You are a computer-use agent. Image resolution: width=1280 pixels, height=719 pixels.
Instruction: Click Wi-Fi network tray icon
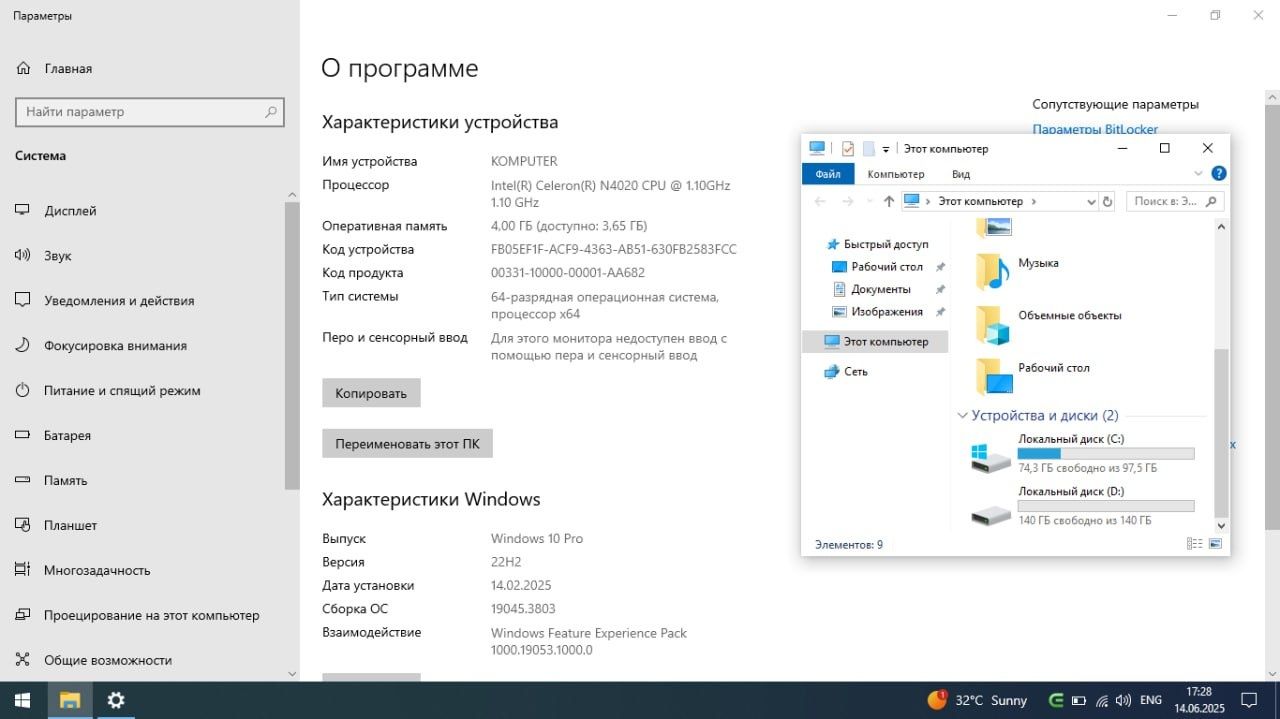[x=1102, y=700]
